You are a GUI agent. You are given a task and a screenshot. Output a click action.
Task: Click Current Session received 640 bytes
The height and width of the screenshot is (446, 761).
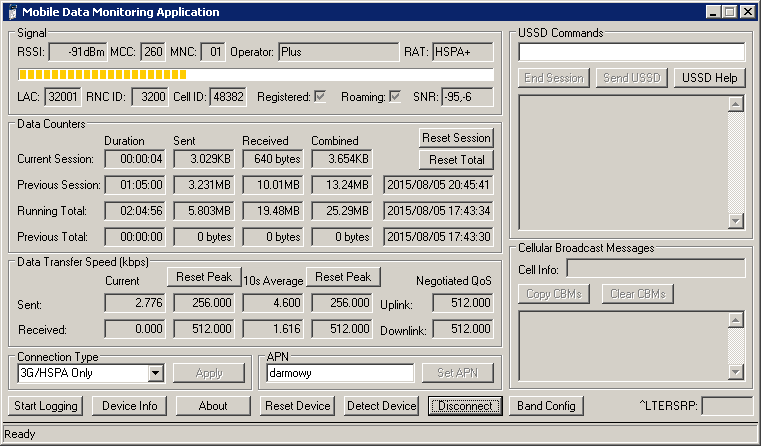point(273,159)
